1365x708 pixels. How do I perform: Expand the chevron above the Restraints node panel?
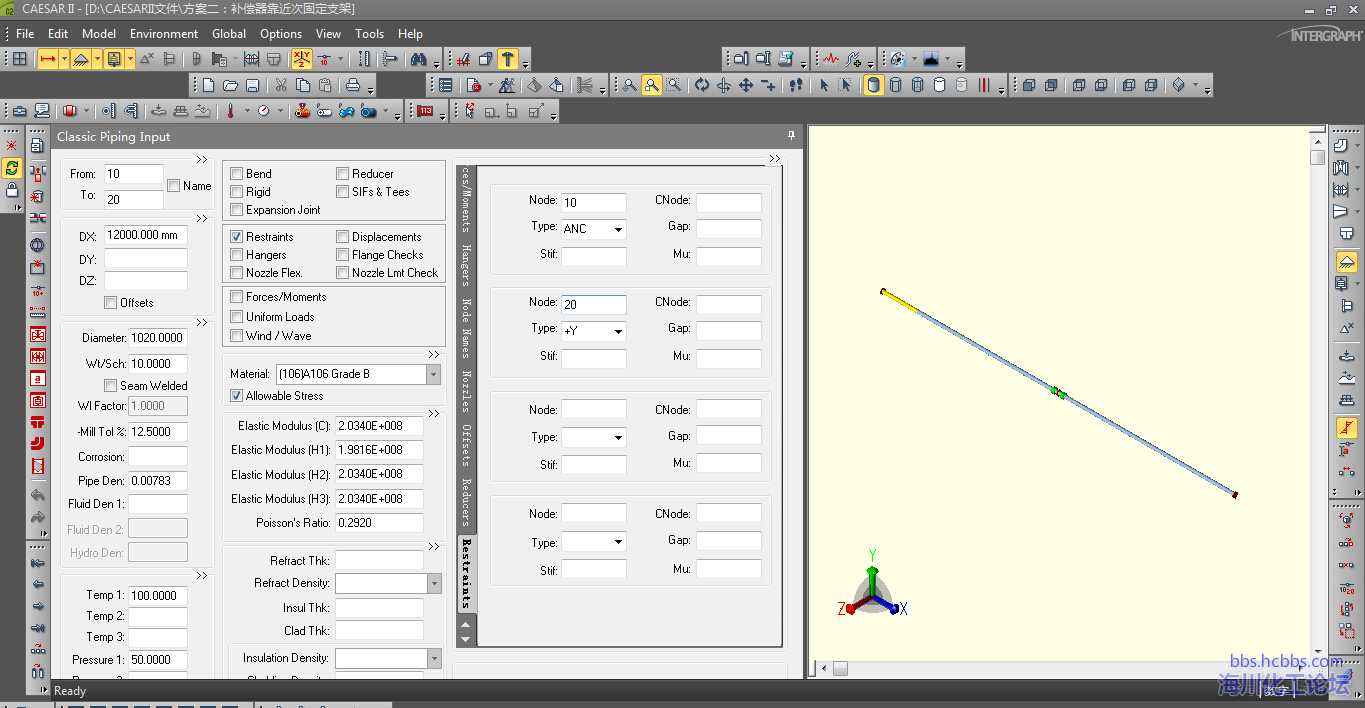pos(775,159)
